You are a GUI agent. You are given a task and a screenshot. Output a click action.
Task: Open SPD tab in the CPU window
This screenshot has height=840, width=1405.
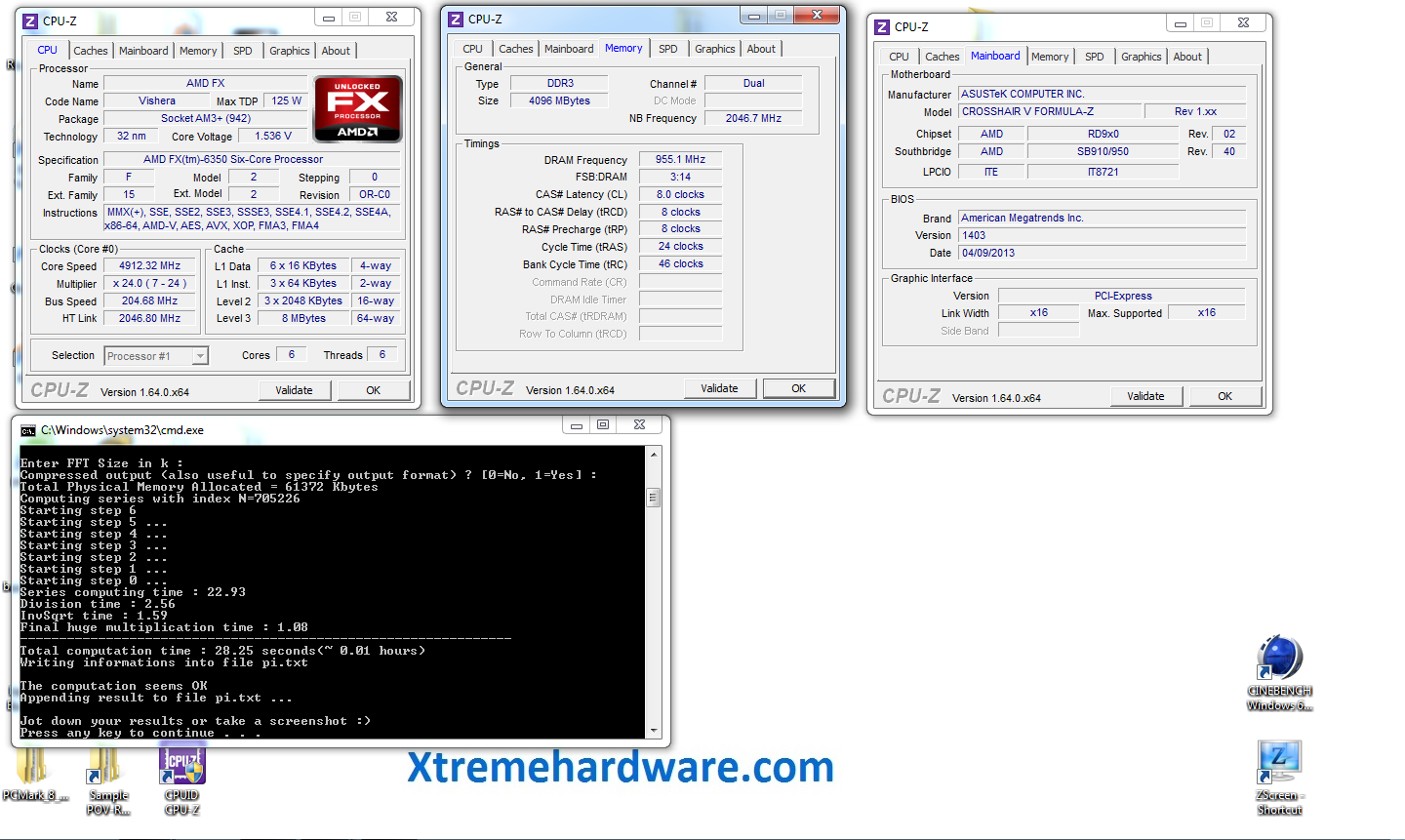click(243, 51)
